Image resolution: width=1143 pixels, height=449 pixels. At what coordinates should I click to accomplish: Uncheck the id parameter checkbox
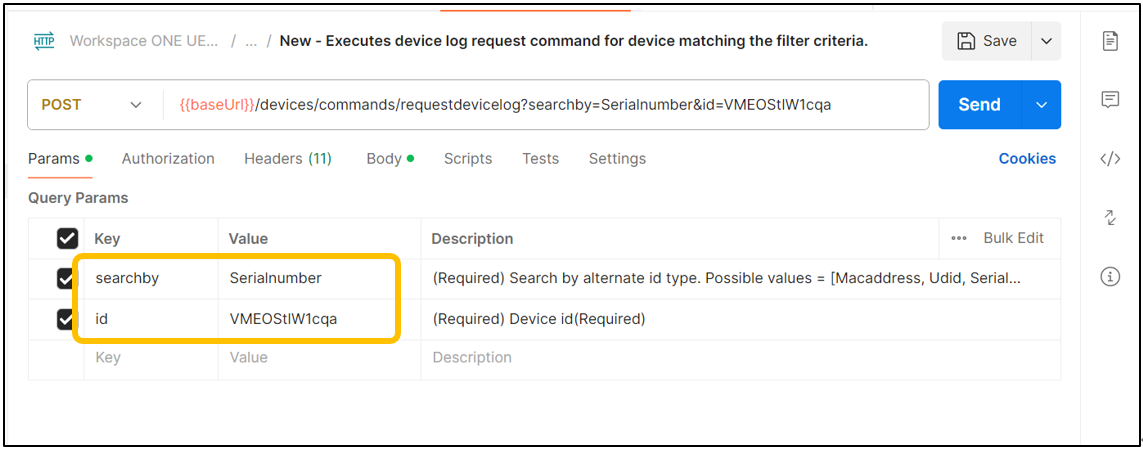pos(66,319)
